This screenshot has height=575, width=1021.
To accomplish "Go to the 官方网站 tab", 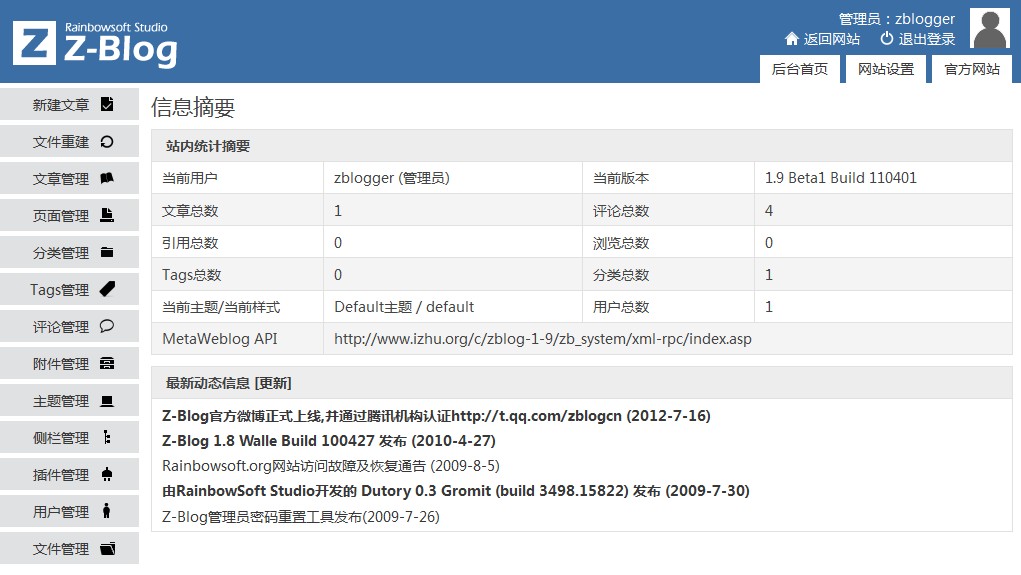I will tap(972, 69).
